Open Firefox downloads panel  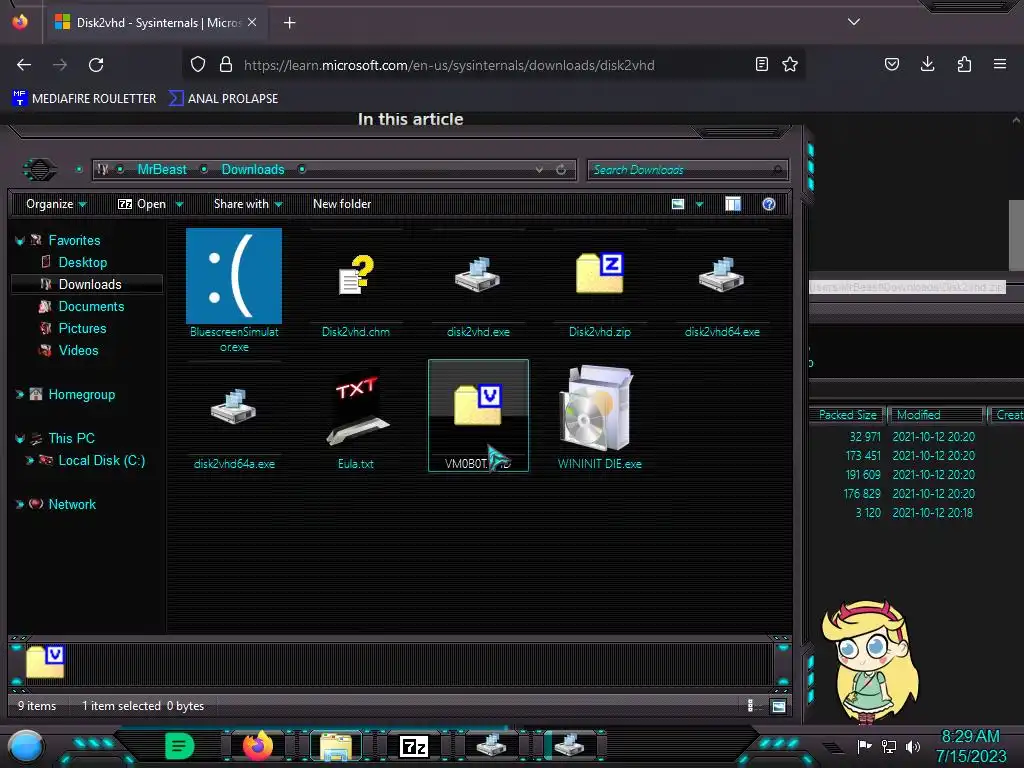[x=927, y=64]
